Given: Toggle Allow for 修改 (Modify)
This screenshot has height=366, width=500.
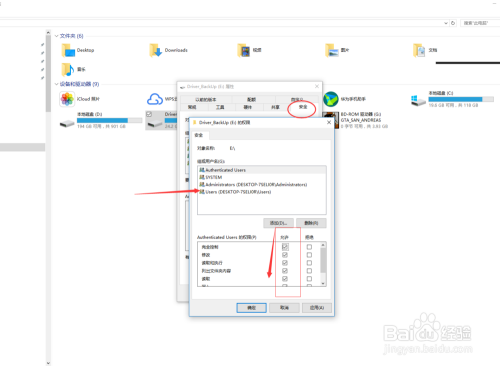Looking at the screenshot, I should [285, 255].
